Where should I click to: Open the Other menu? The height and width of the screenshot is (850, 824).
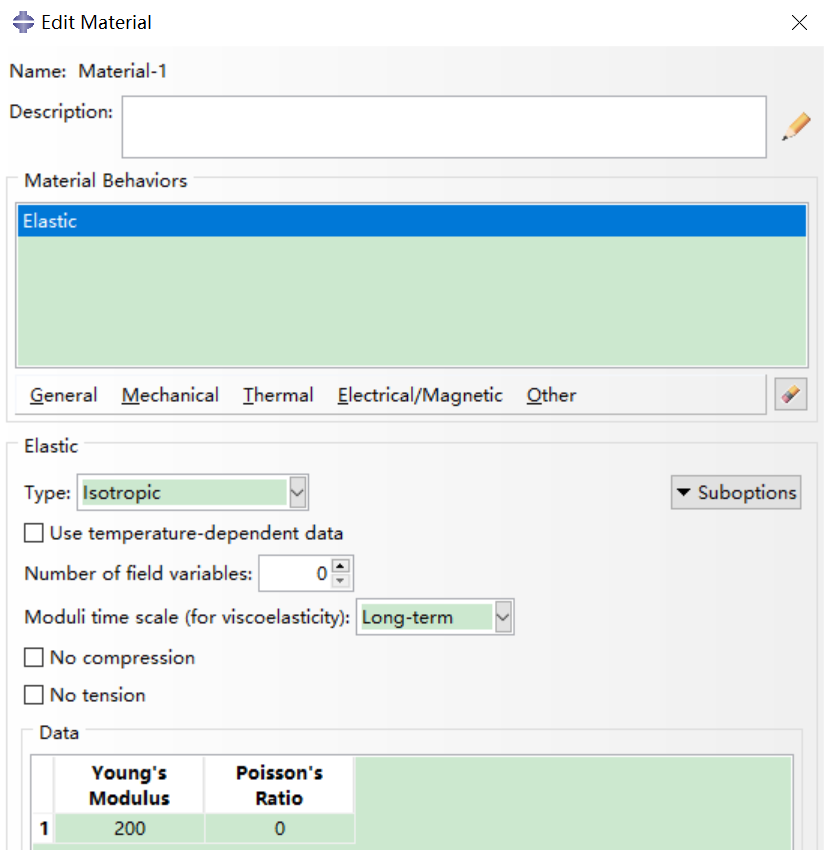coord(551,395)
